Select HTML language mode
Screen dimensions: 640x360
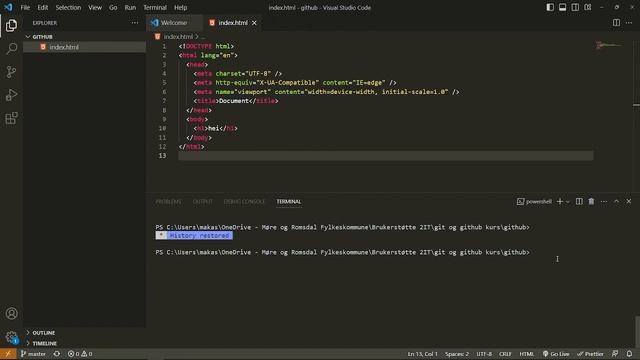(527, 354)
